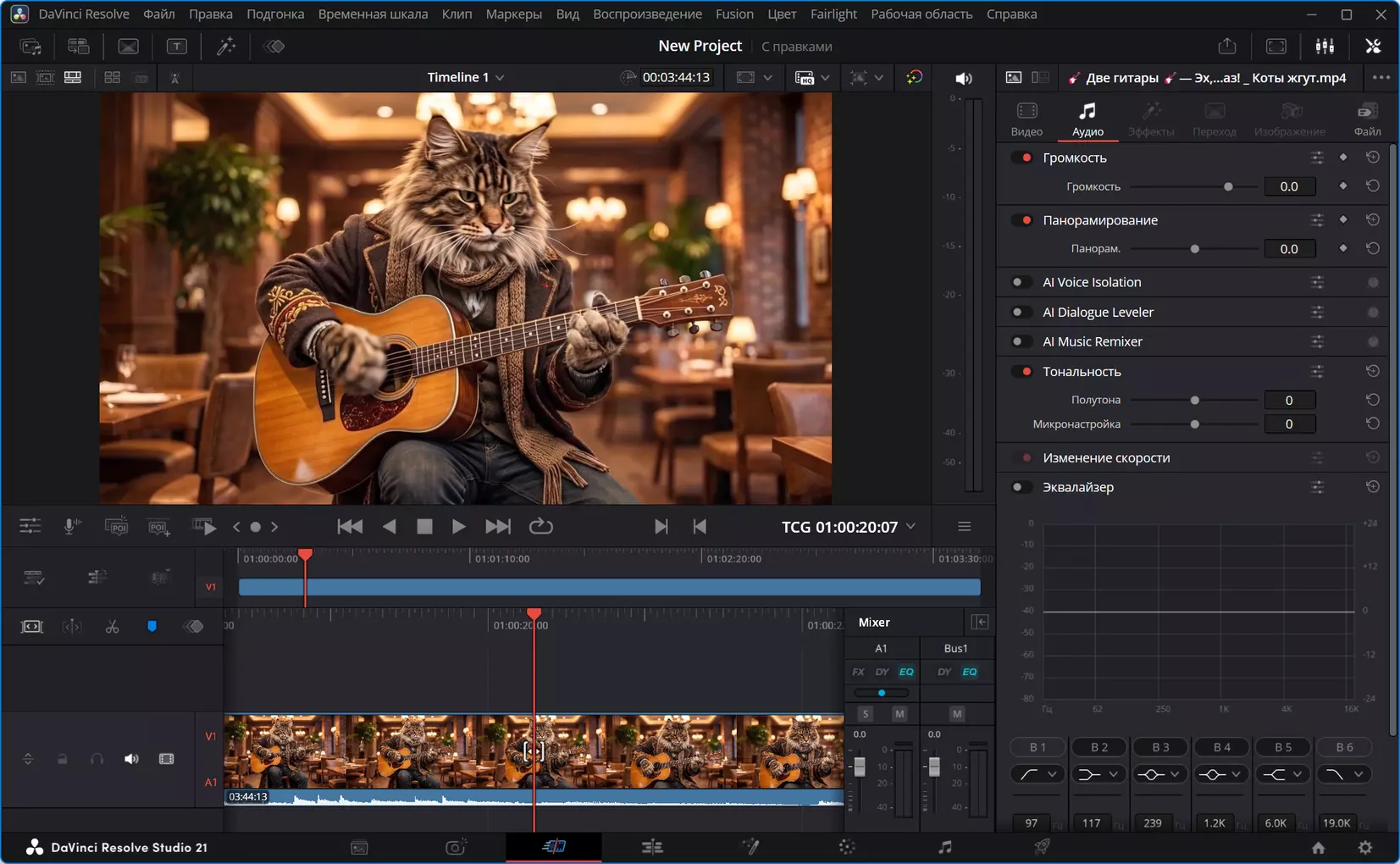The height and width of the screenshot is (864, 1400).
Task: Click the titles 'T' toolbar icon
Action: pos(176,47)
